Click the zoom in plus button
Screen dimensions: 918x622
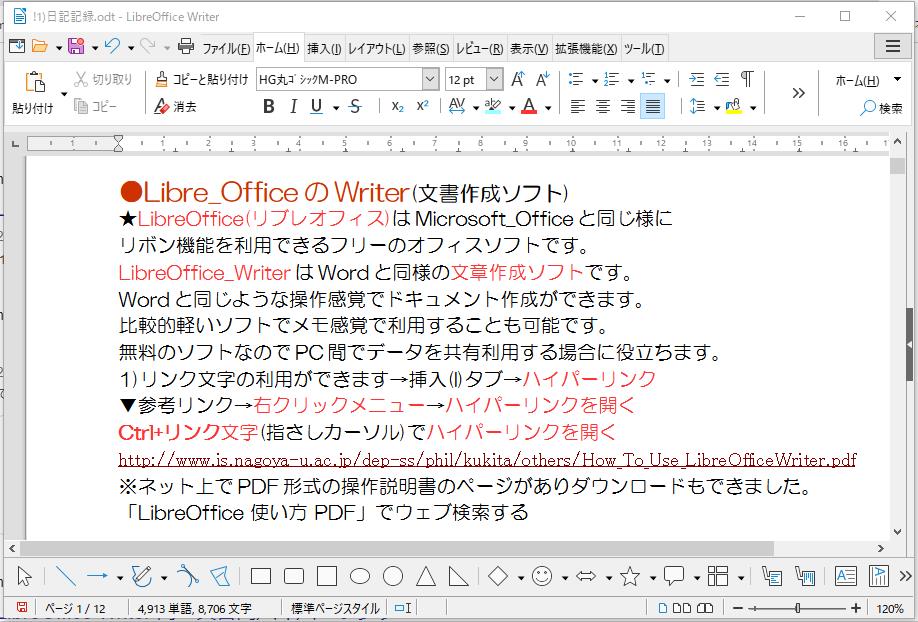(x=856, y=608)
